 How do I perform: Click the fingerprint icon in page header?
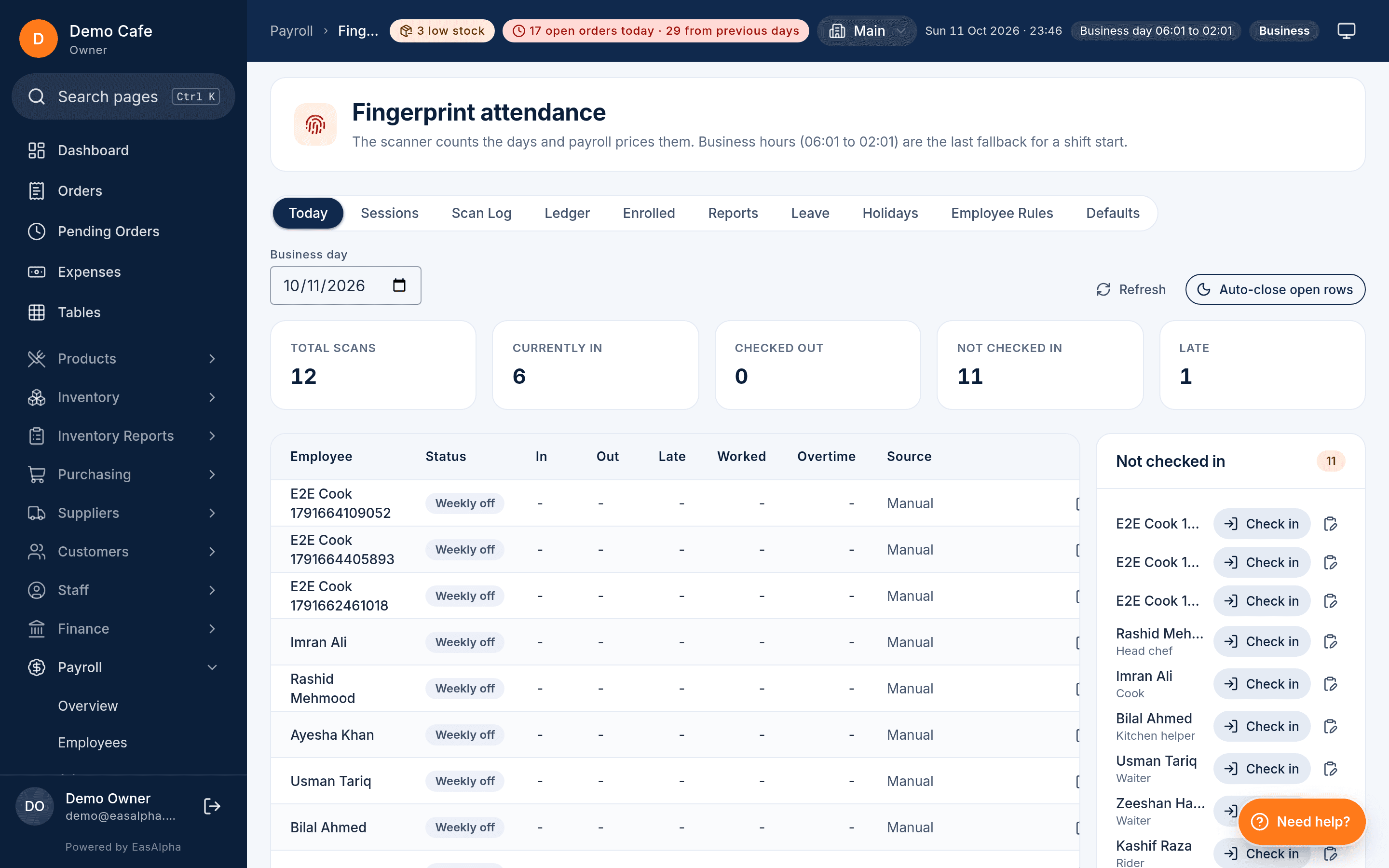point(315,124)
